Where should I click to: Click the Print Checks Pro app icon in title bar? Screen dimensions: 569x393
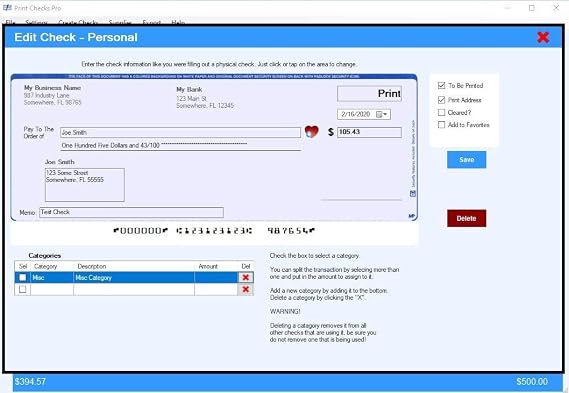[x=7, y=8]
